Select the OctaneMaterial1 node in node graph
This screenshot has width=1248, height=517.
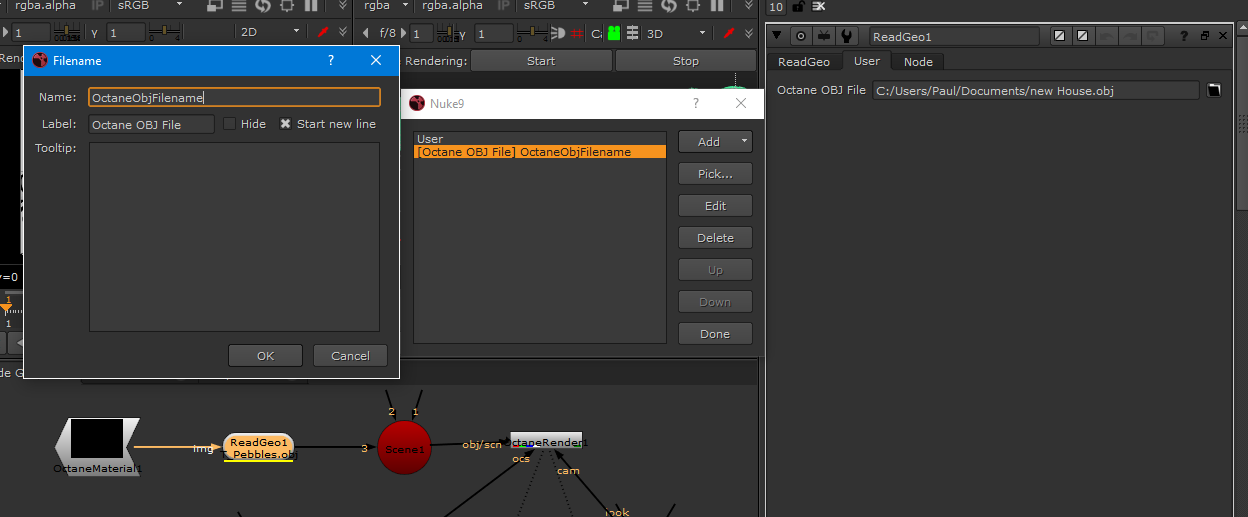(x=98, y=447)
